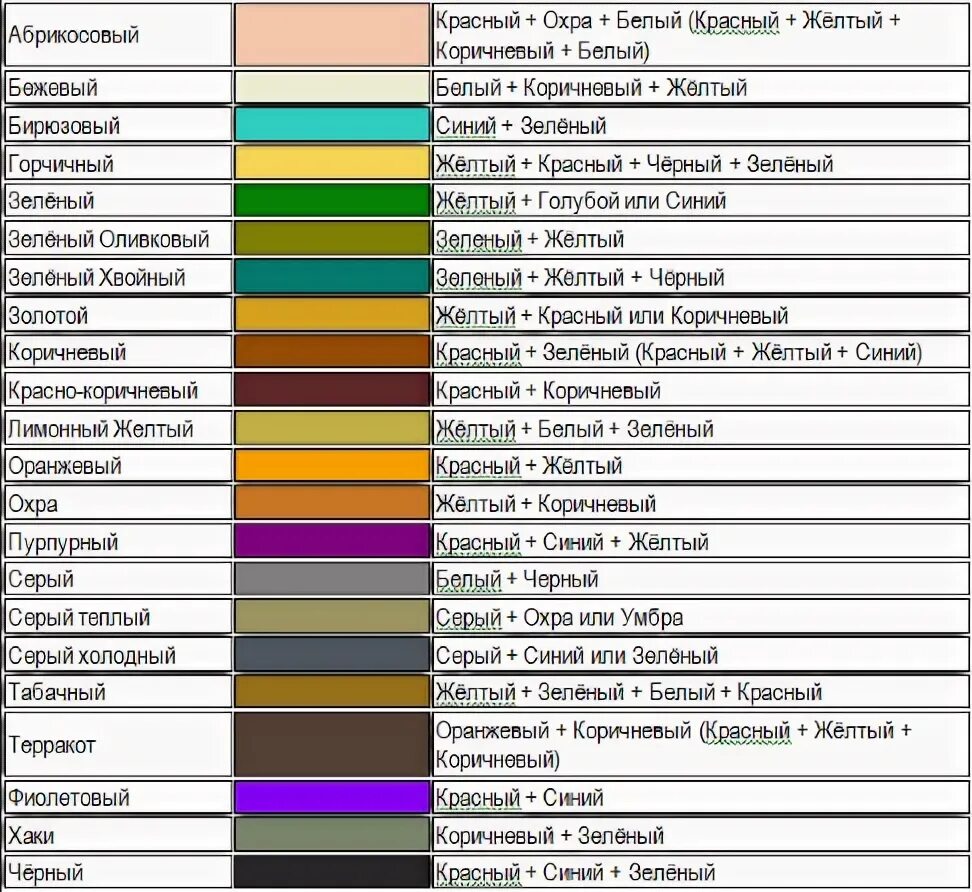Click the Терракот name cell
This screenshot has width=972, height=892.
118,744
